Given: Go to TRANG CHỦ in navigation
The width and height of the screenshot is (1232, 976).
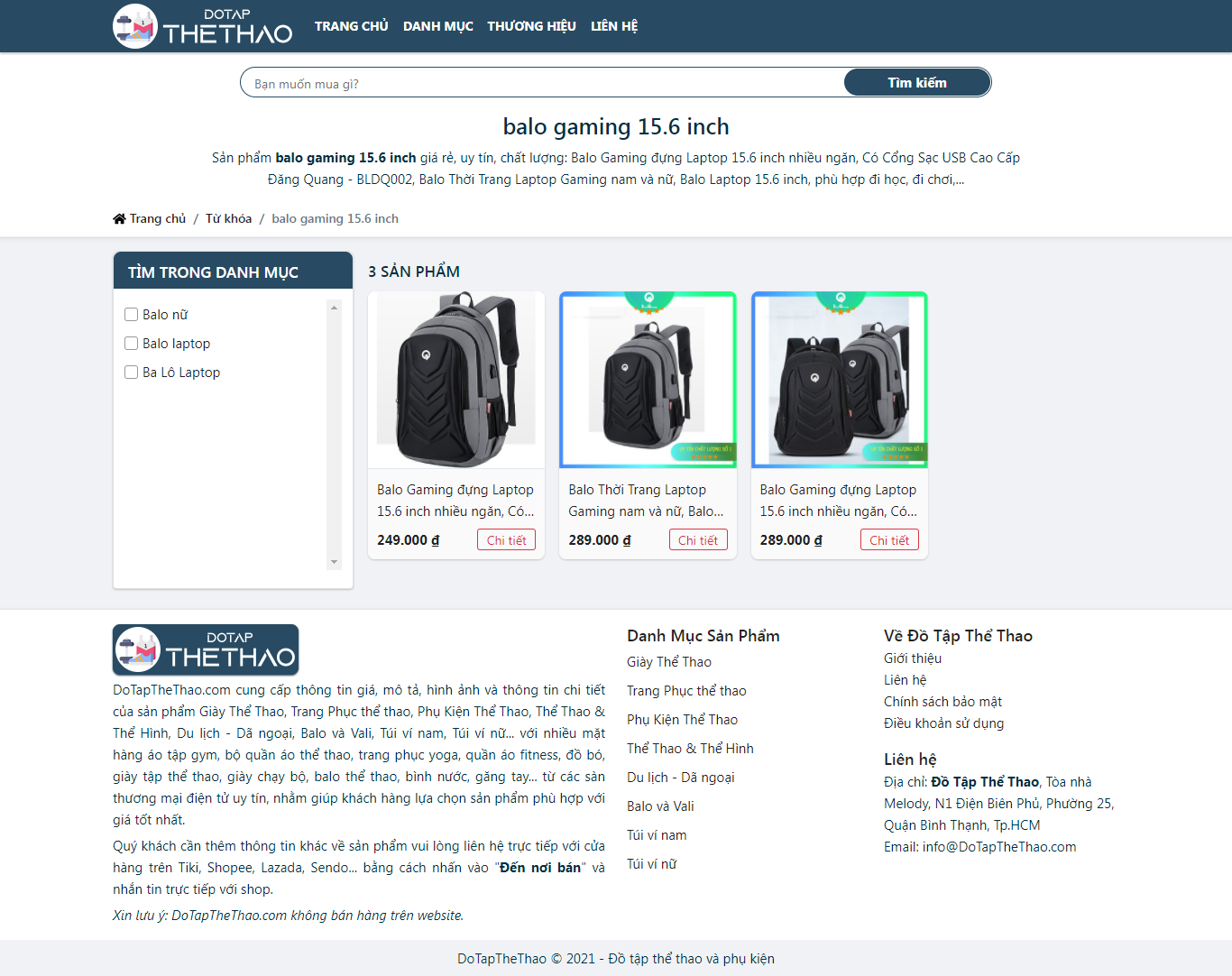Looking at the screenshot, I should (351, 26).
